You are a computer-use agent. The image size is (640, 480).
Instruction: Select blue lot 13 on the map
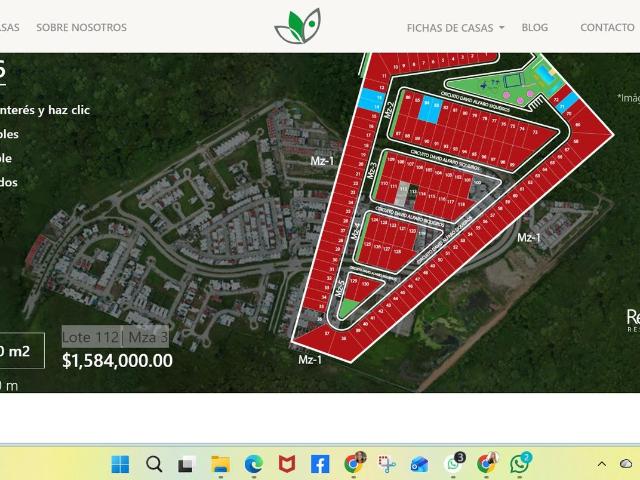[x=372, y=95]
